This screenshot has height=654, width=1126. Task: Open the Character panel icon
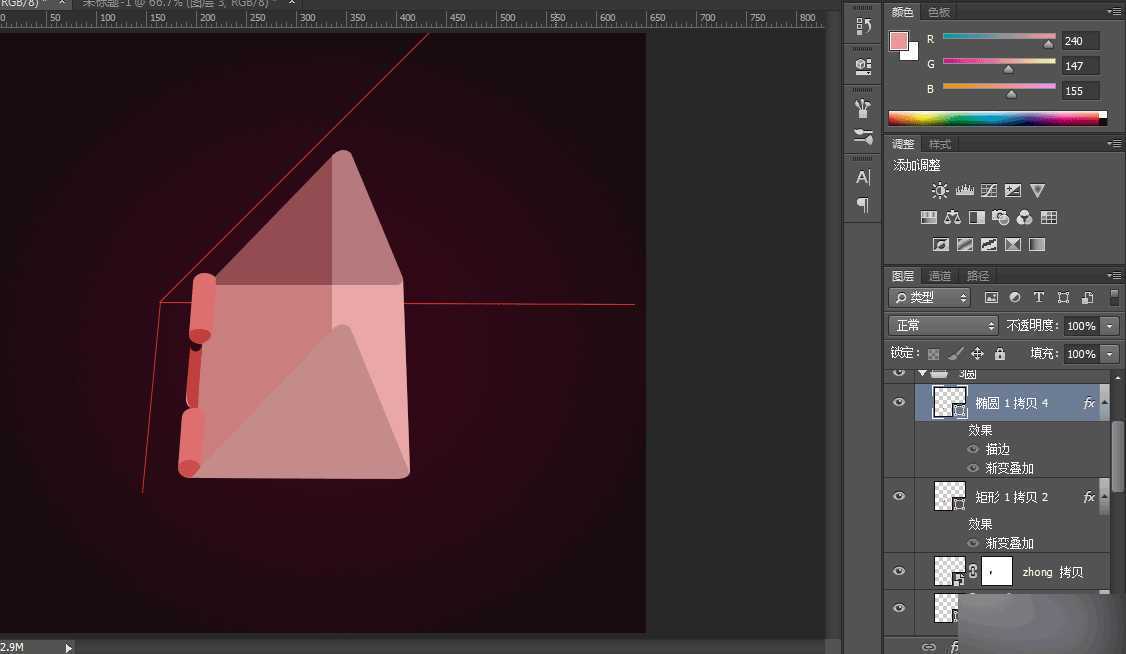coord(862,177)
